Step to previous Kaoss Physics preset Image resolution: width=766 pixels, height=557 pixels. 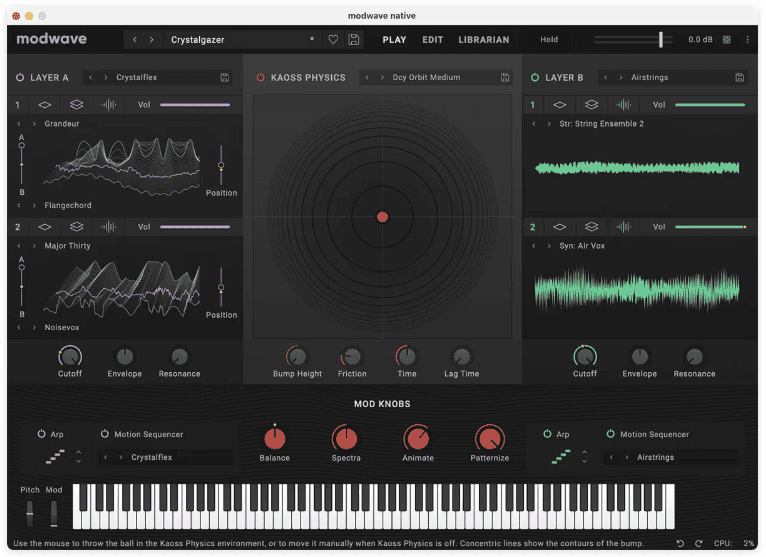point(367,77)
